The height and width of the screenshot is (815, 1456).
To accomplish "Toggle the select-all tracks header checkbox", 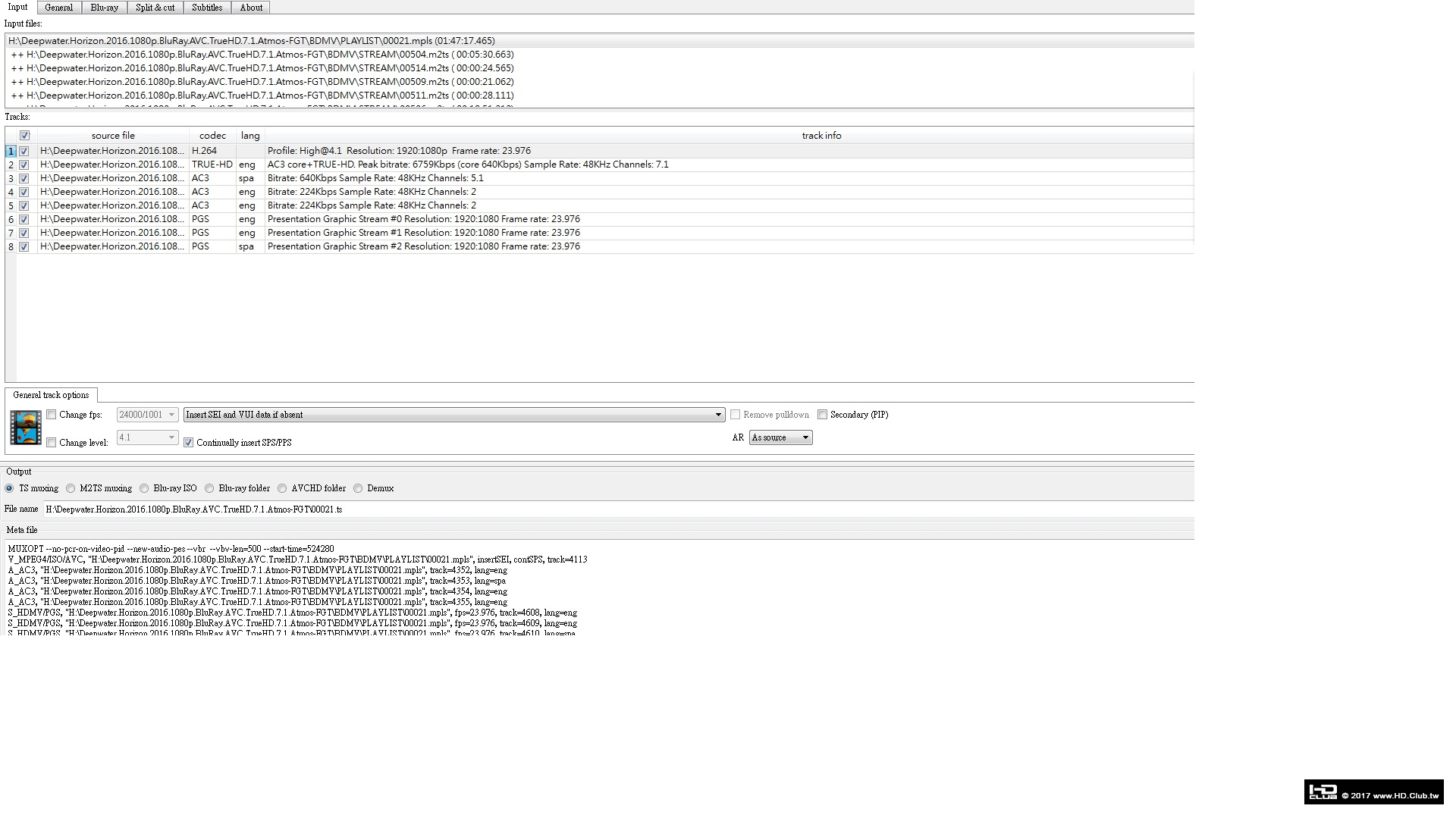I will (x=24, y=136).
